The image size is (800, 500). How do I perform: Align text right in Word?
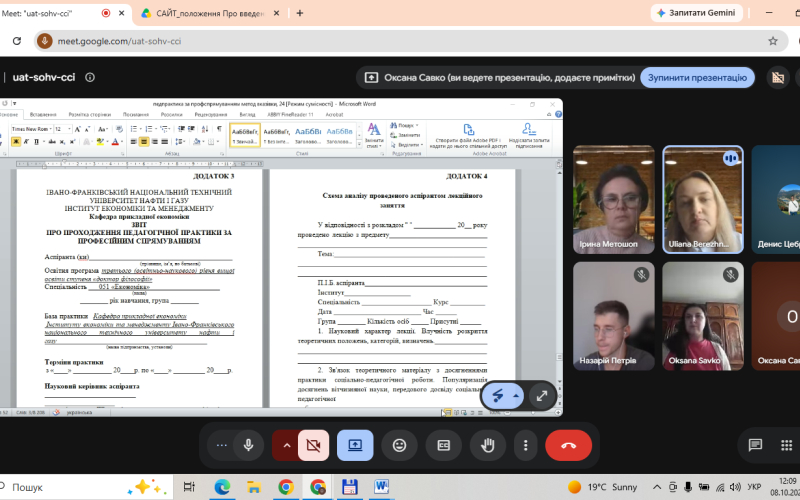(x=155, y=141)
